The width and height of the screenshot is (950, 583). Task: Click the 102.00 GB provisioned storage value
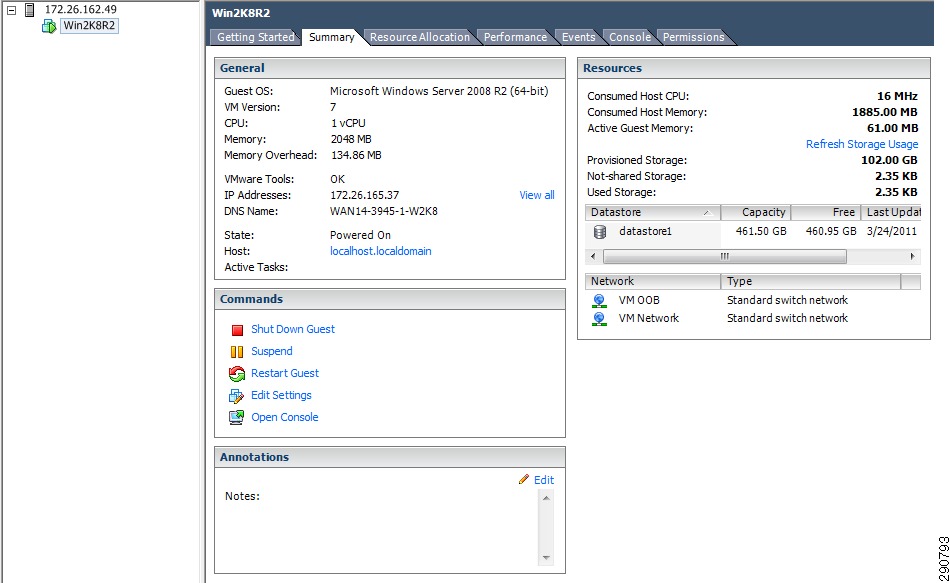[x=889, y=160]
